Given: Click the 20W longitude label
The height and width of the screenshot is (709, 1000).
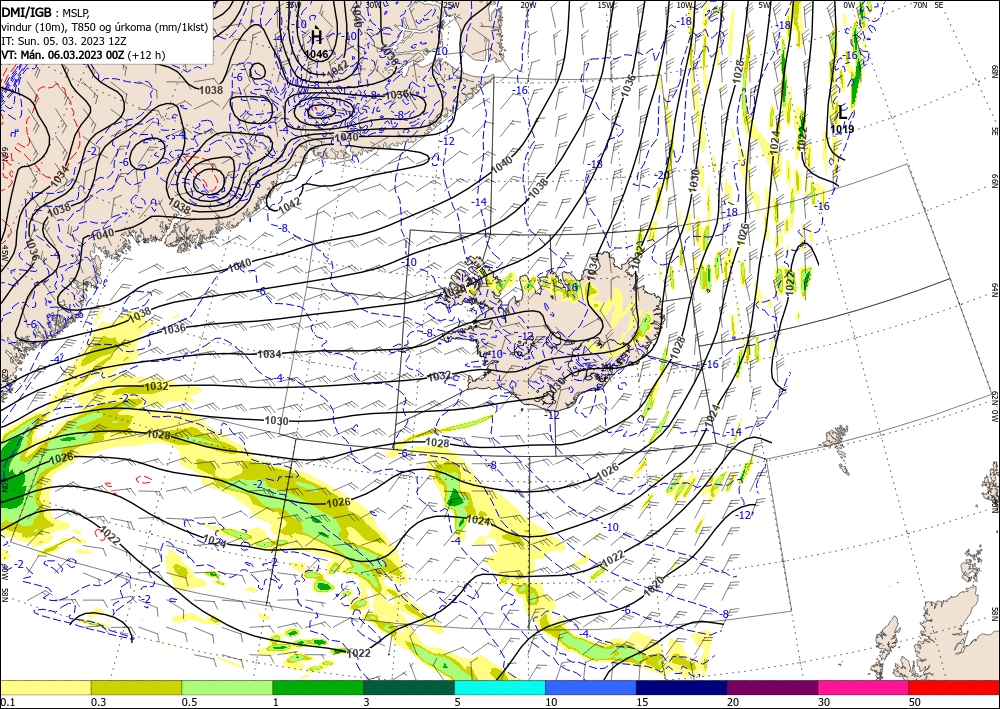Looking at the screenshot, I should coord(528,5).
